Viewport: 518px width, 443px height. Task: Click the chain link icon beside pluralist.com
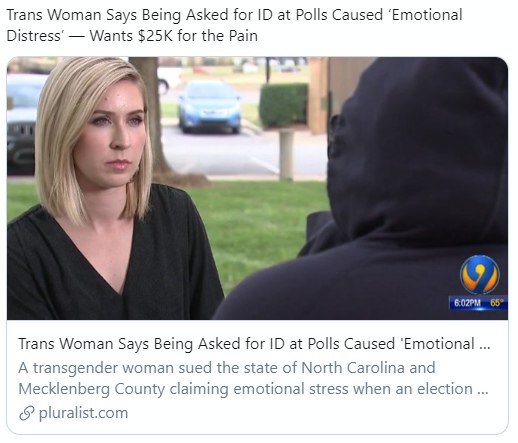tap(27, 413)
